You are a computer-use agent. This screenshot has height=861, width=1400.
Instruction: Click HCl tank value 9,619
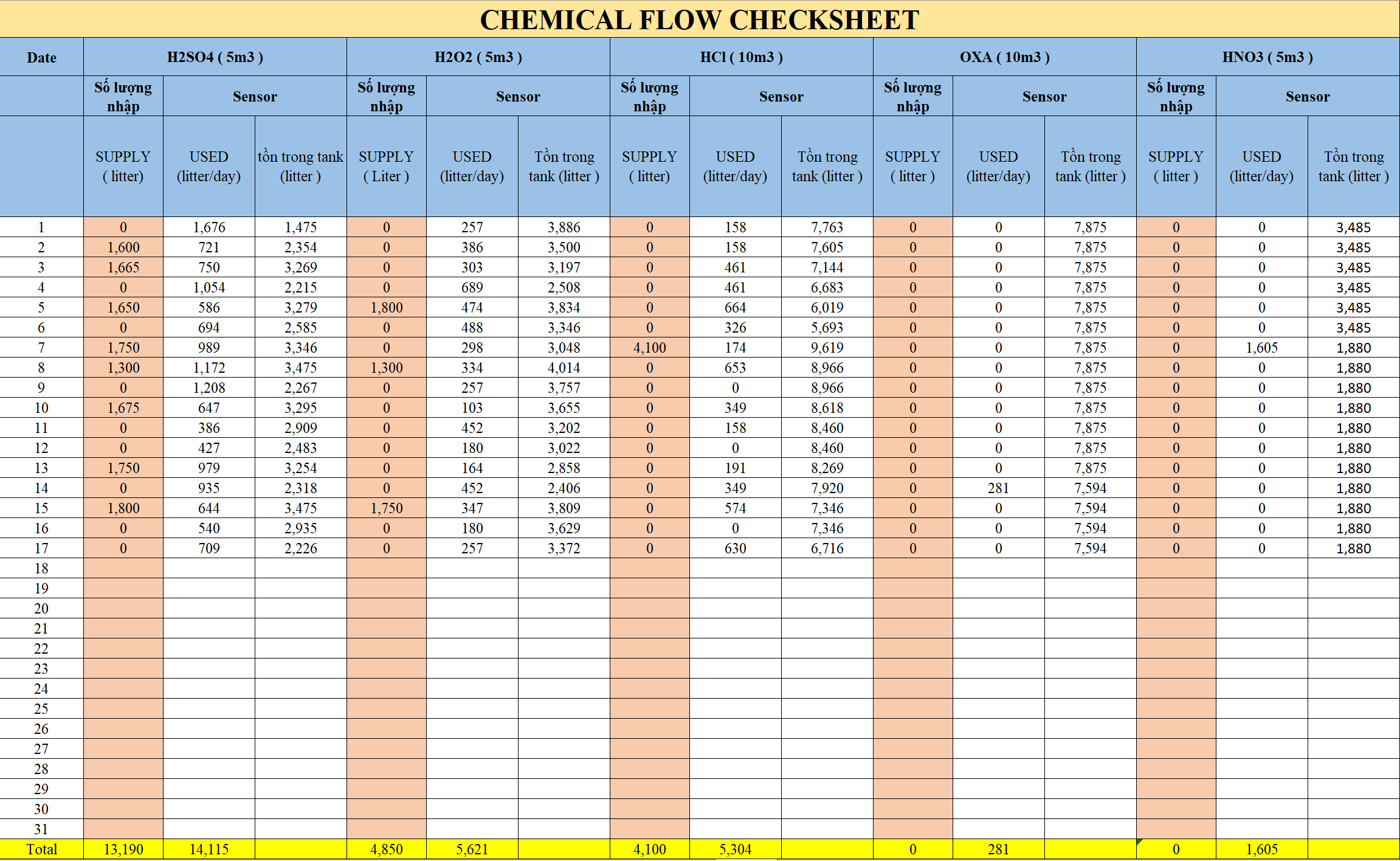pos(827,348)
